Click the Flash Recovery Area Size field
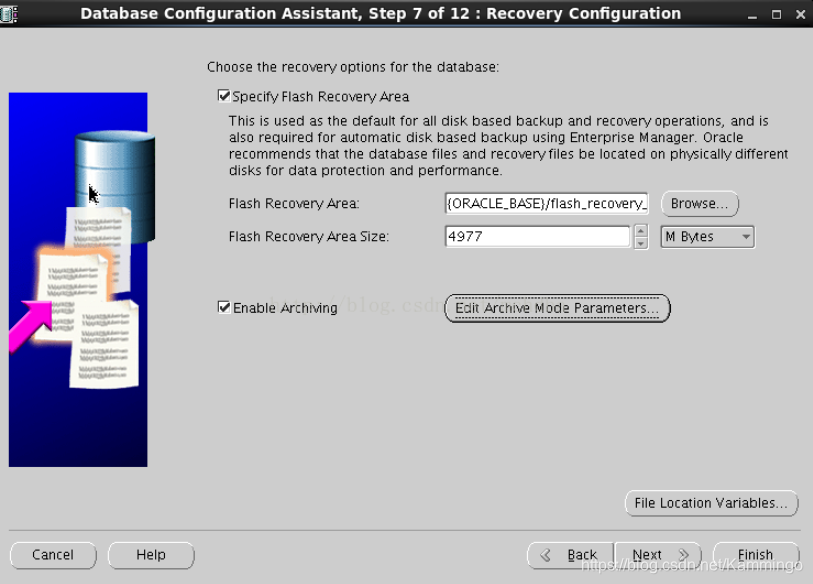The image size is (813, 584). coord(537,237)
